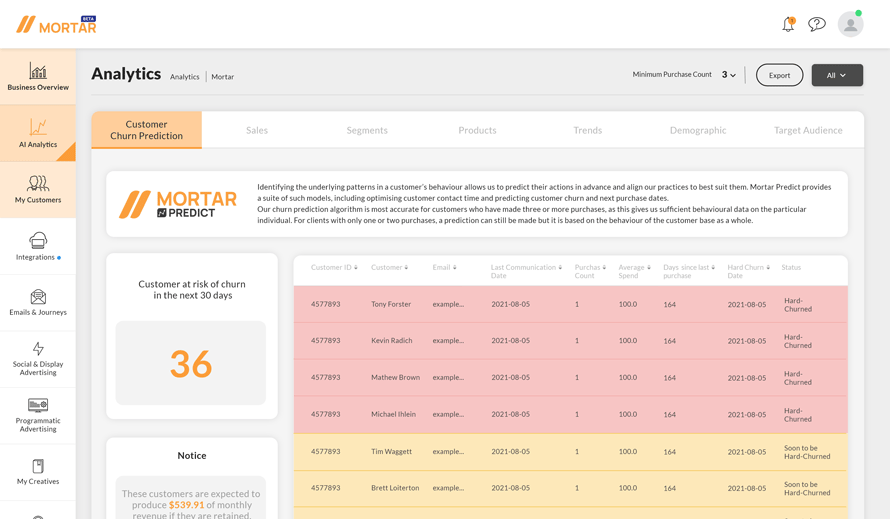890x519 pixels.
Task: Click the notifications bell icon
Action: 788,24
